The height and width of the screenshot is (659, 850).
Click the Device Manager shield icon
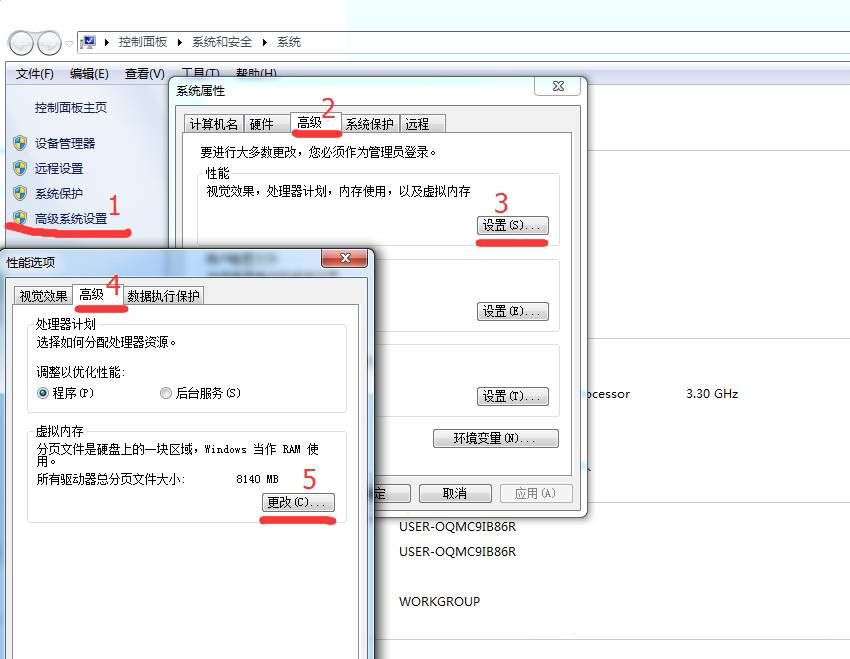(x=19, y=143)
